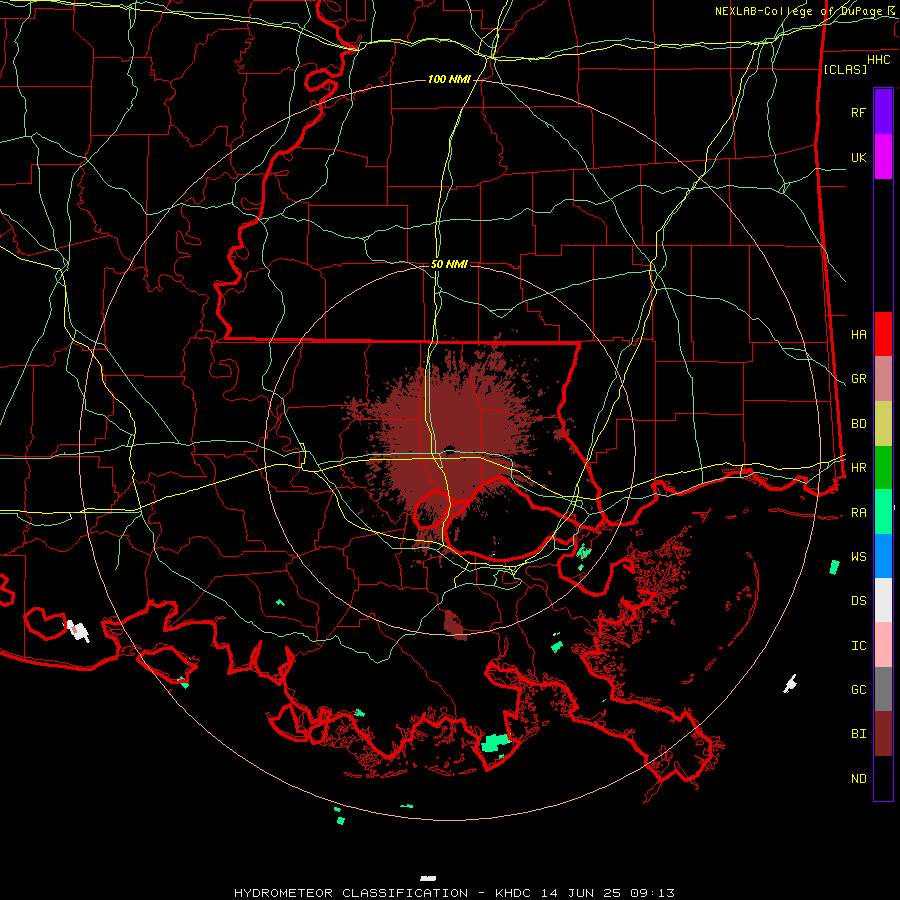The image size is (900, 900).
Task: Click the GR legend label
Action: pyautogui.click(x=858, y=379)
